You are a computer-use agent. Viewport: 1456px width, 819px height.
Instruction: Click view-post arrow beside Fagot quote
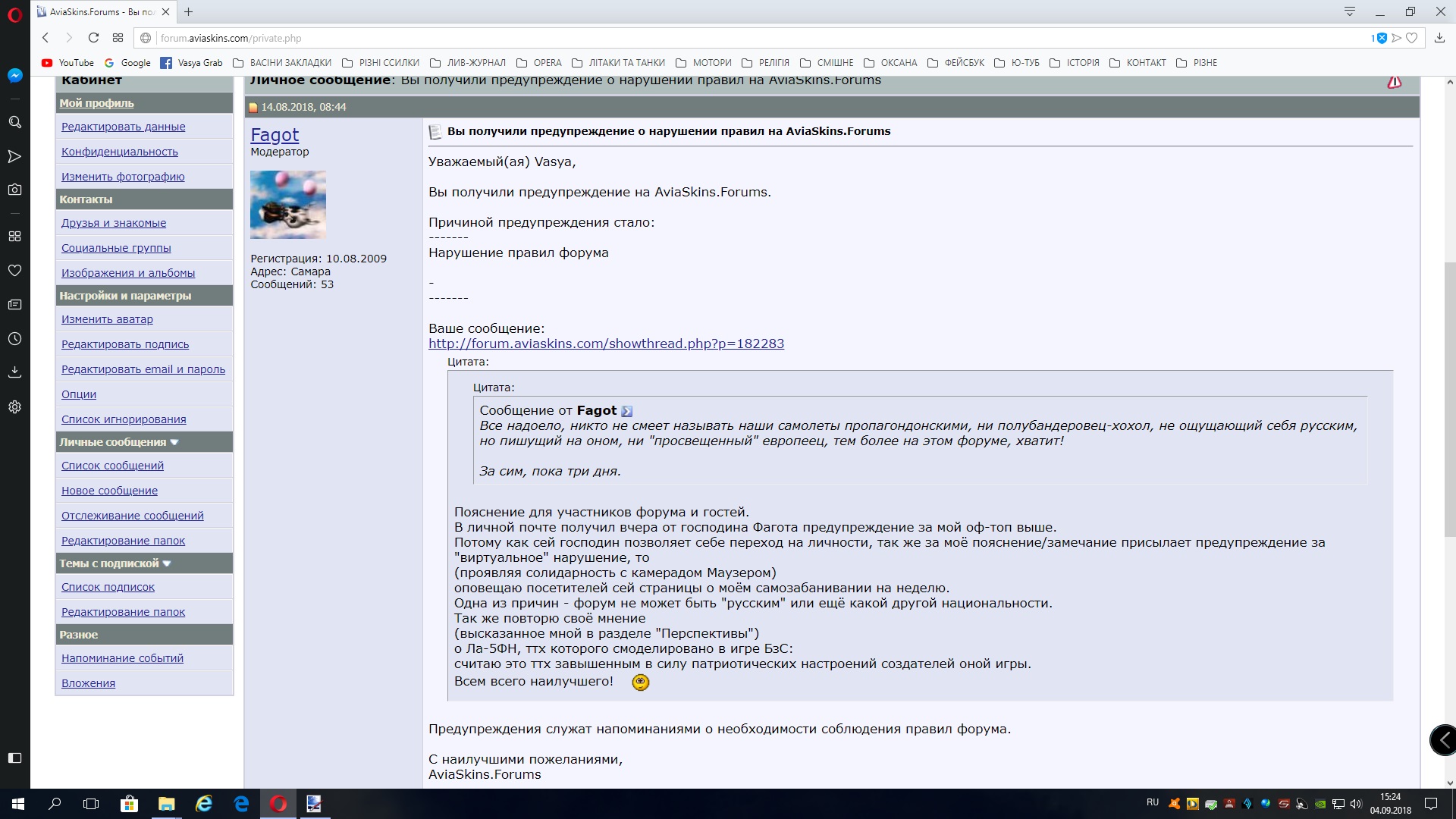tap(626, 411)
